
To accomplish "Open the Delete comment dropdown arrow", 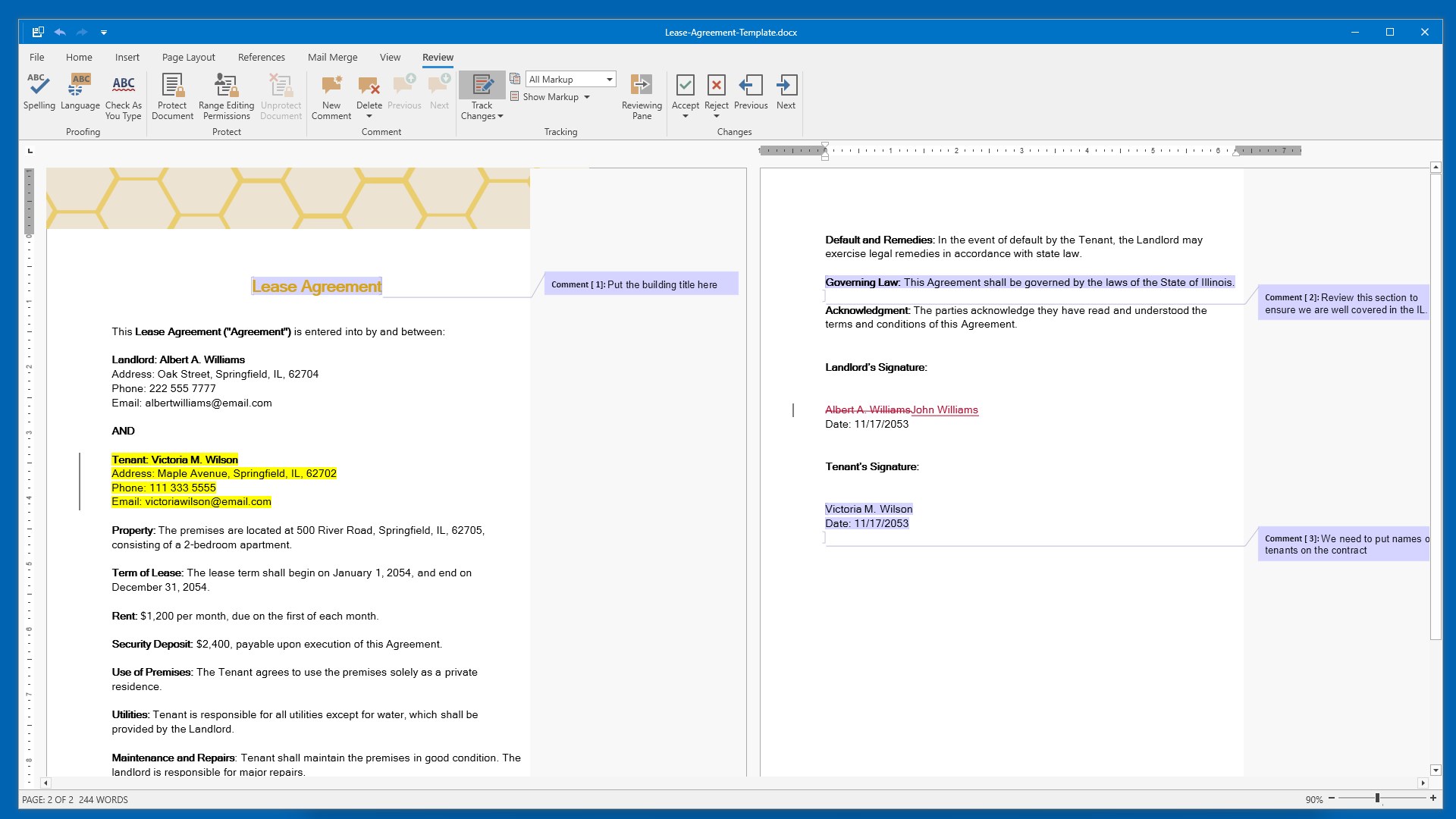I will coord(369,116).
